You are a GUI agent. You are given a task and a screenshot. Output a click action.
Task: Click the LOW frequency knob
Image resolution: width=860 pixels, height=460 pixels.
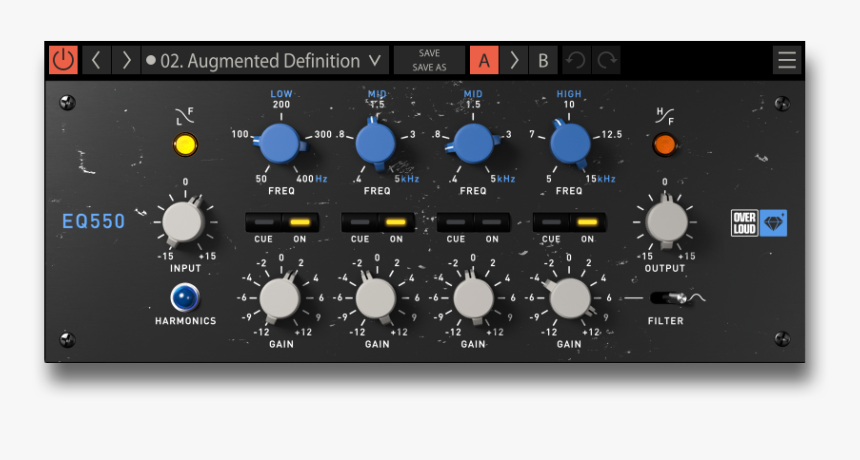click(280, 144)
